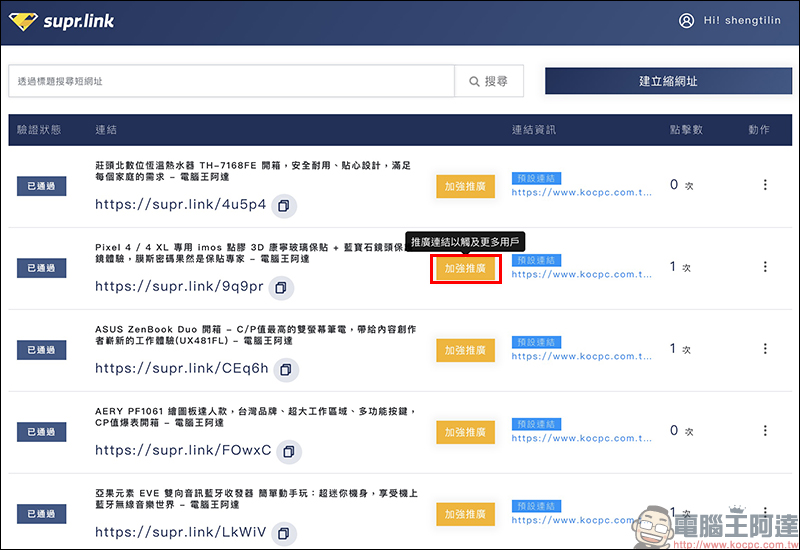Image resolution: width=800 pixels, height=550 pixels.
Task: Open short link https://supr.link/4u5p4
Action: (181, 205)
